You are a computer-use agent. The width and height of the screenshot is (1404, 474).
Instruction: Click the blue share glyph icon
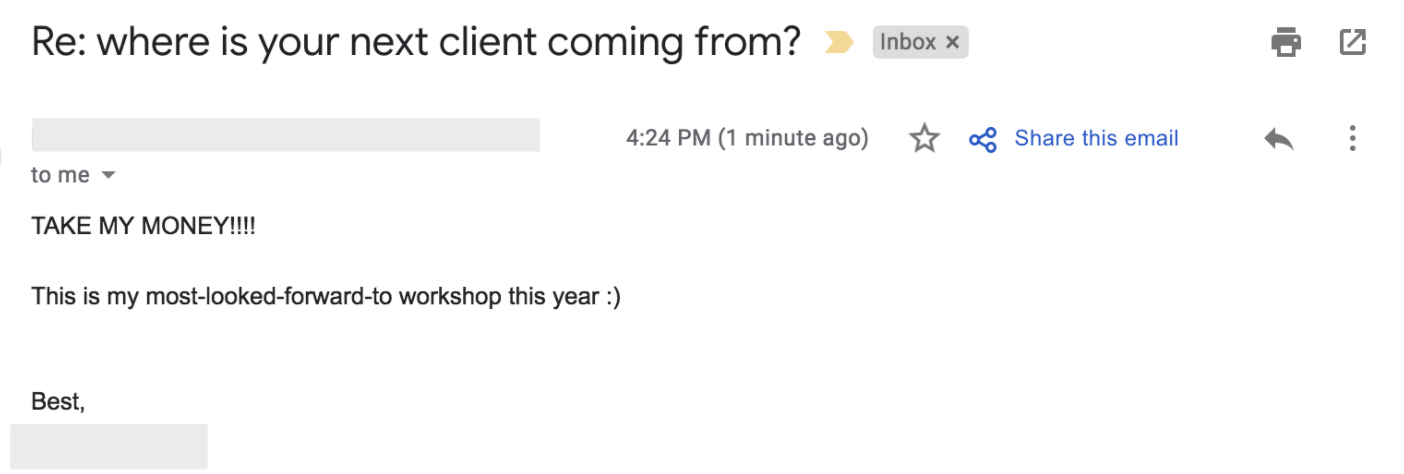983,139
